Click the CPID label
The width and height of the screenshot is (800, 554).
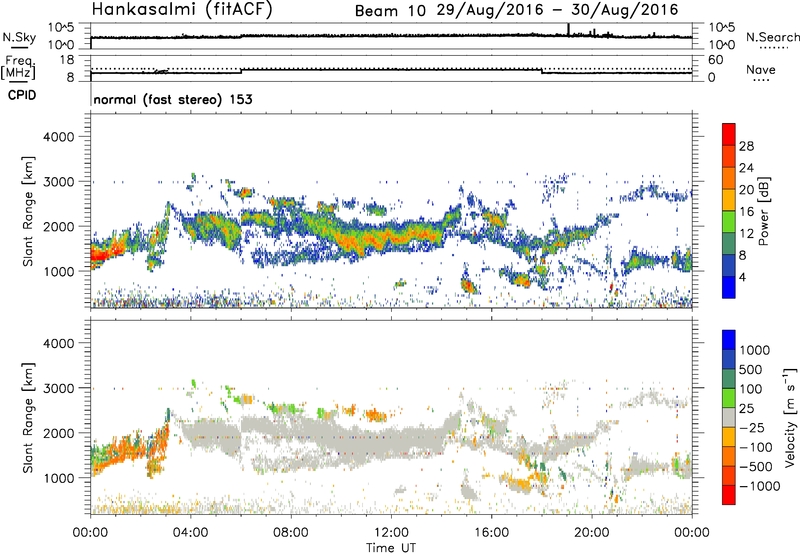[x=22, y=95]
